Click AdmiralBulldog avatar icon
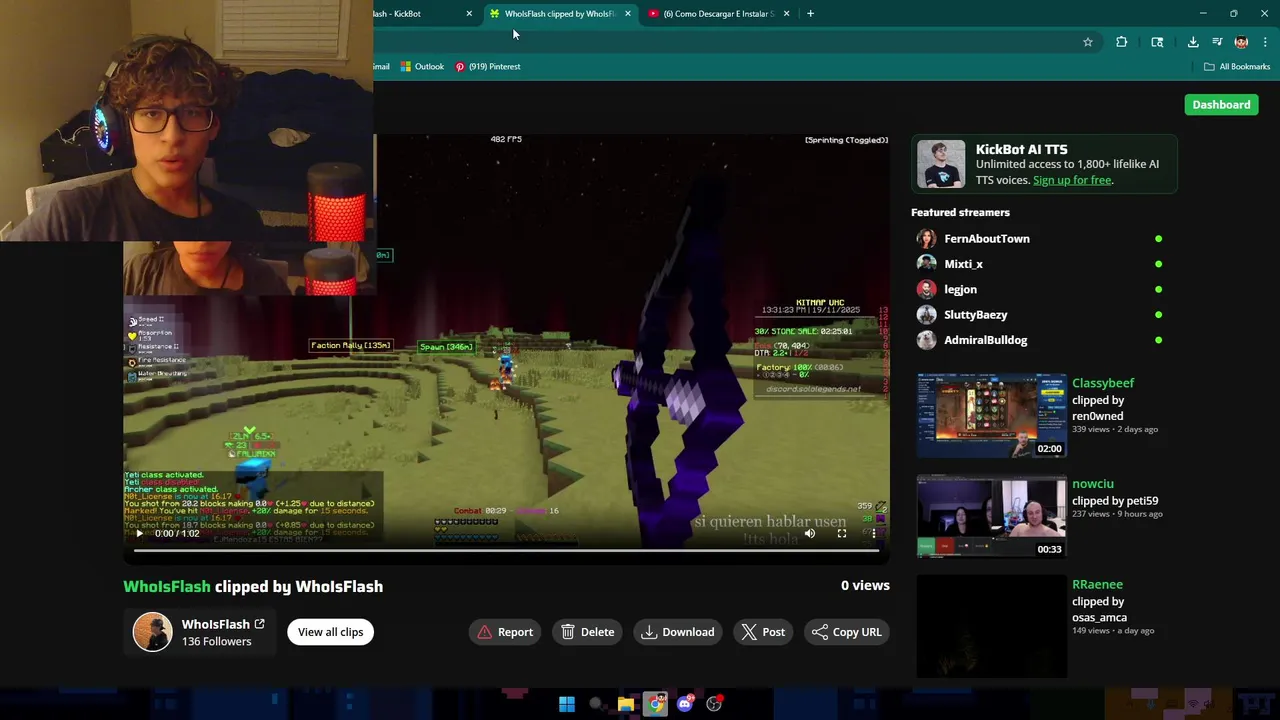The height and width of the screenshot is (720, 1280). point(927,340)
